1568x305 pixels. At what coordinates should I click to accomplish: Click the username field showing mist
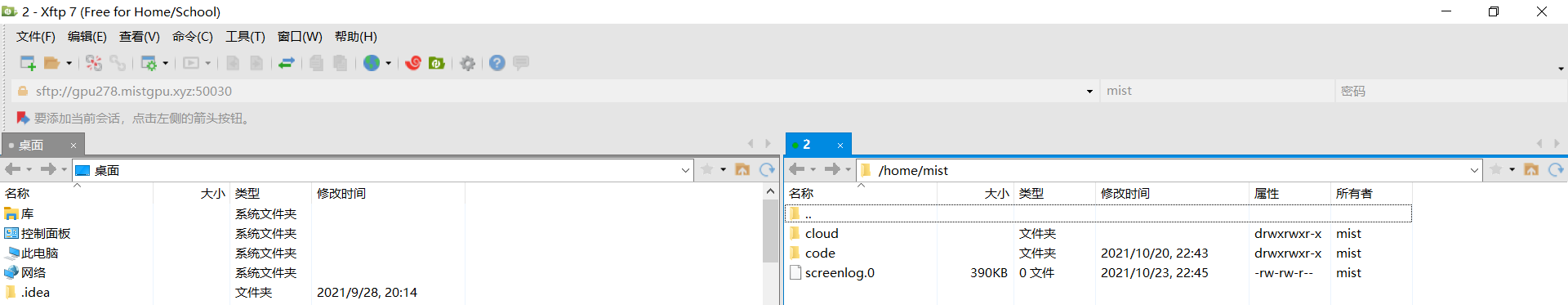[1217, 91]
